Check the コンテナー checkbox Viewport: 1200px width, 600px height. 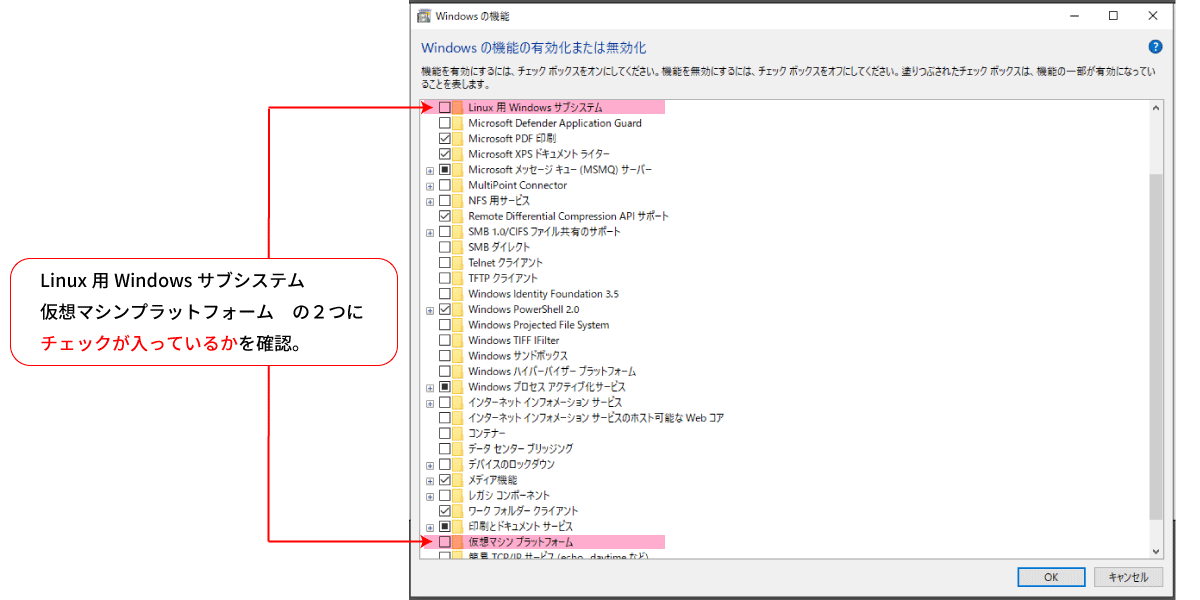point(445,433)
